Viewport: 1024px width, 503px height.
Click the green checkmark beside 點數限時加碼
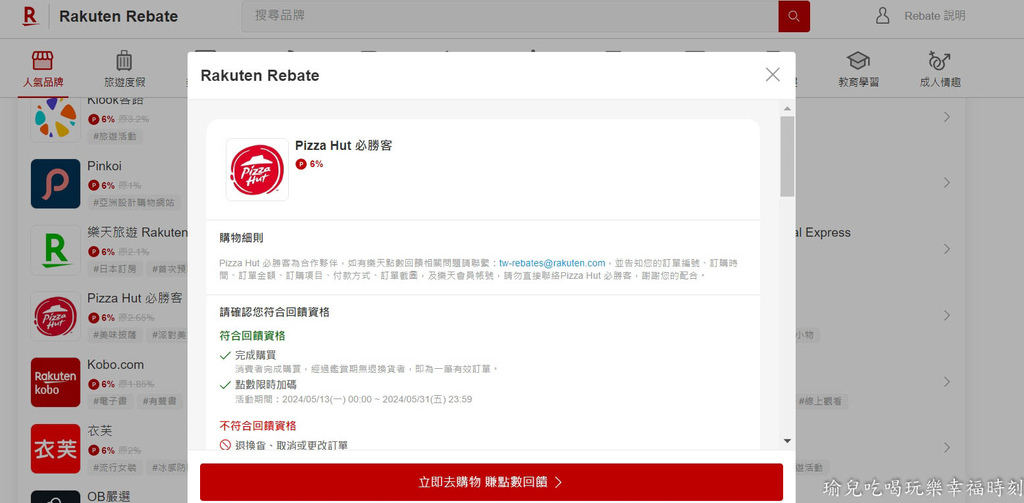click(225, 385)
